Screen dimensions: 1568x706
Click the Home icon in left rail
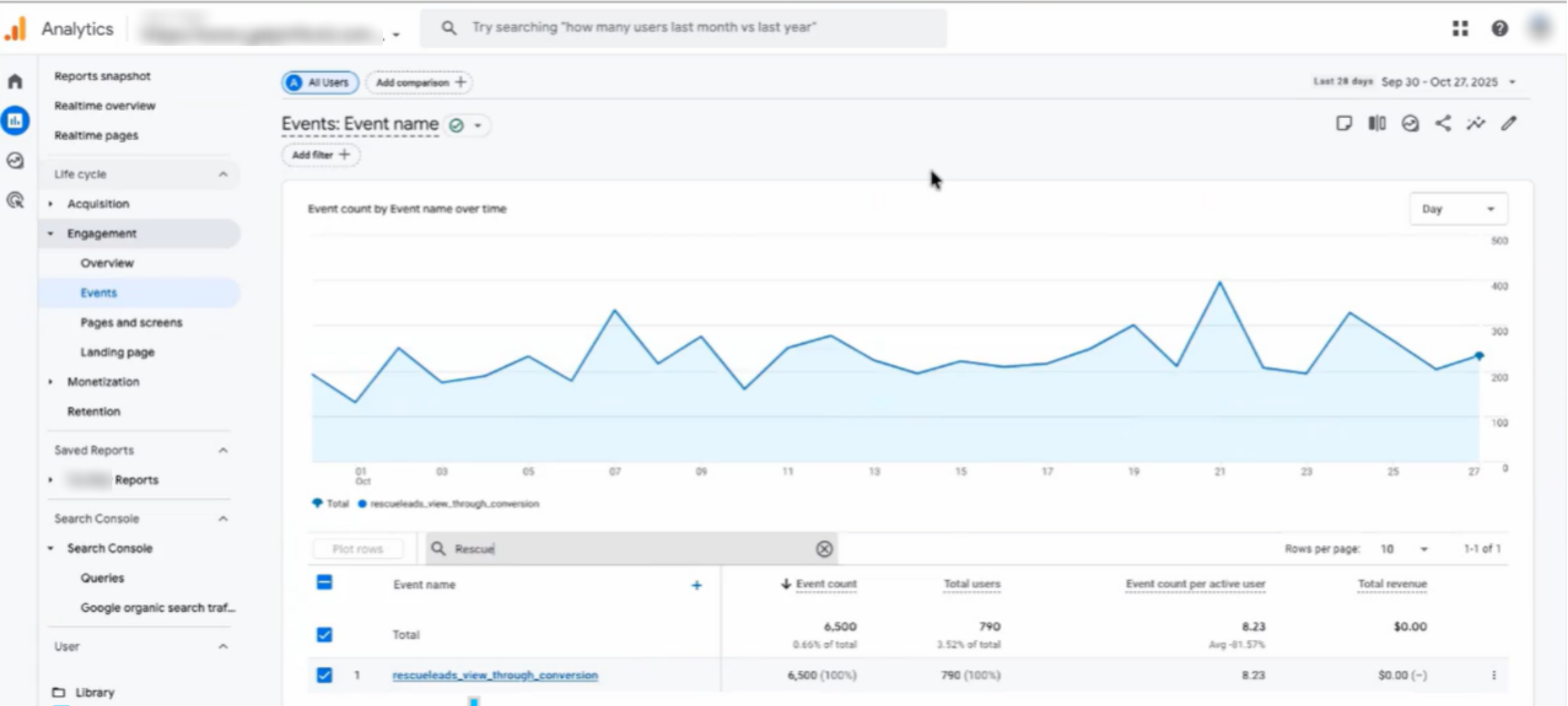(15, 82)
